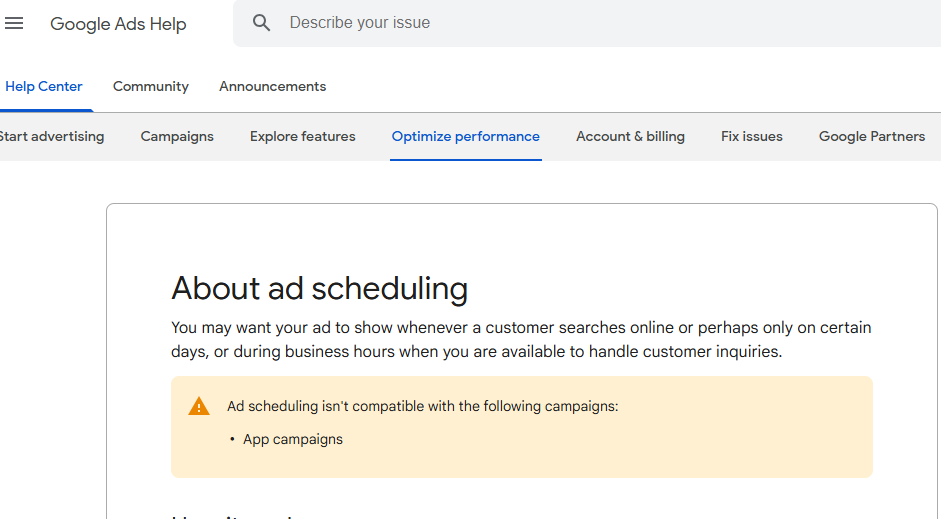Screen dimensions: 941x519
Task: Open the Announcements tab
Action: coord(272,86)
